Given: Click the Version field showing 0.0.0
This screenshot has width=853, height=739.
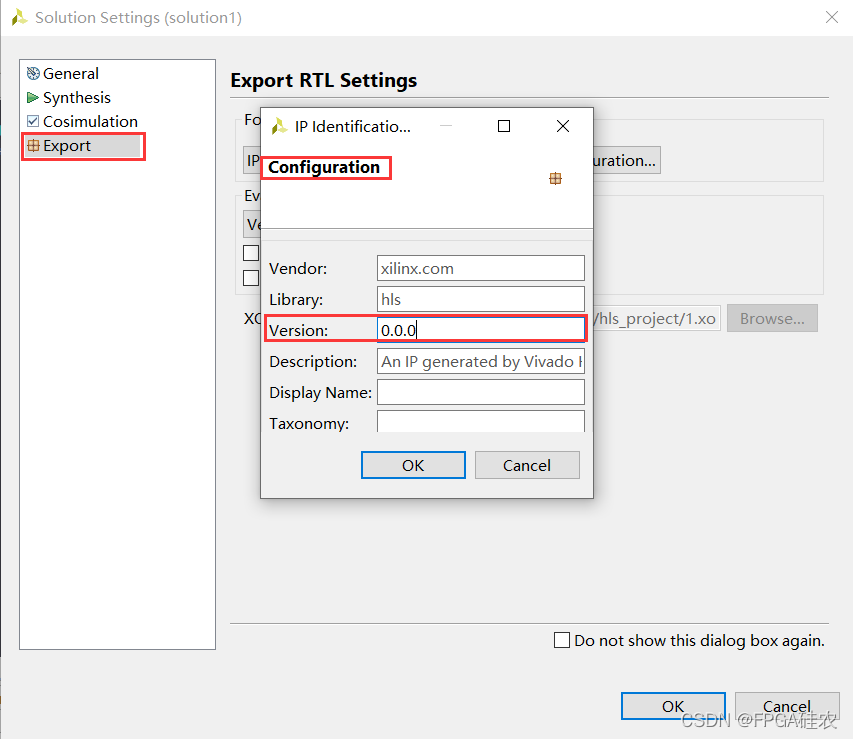Looking at the screenshot, I should pos(481,330).
